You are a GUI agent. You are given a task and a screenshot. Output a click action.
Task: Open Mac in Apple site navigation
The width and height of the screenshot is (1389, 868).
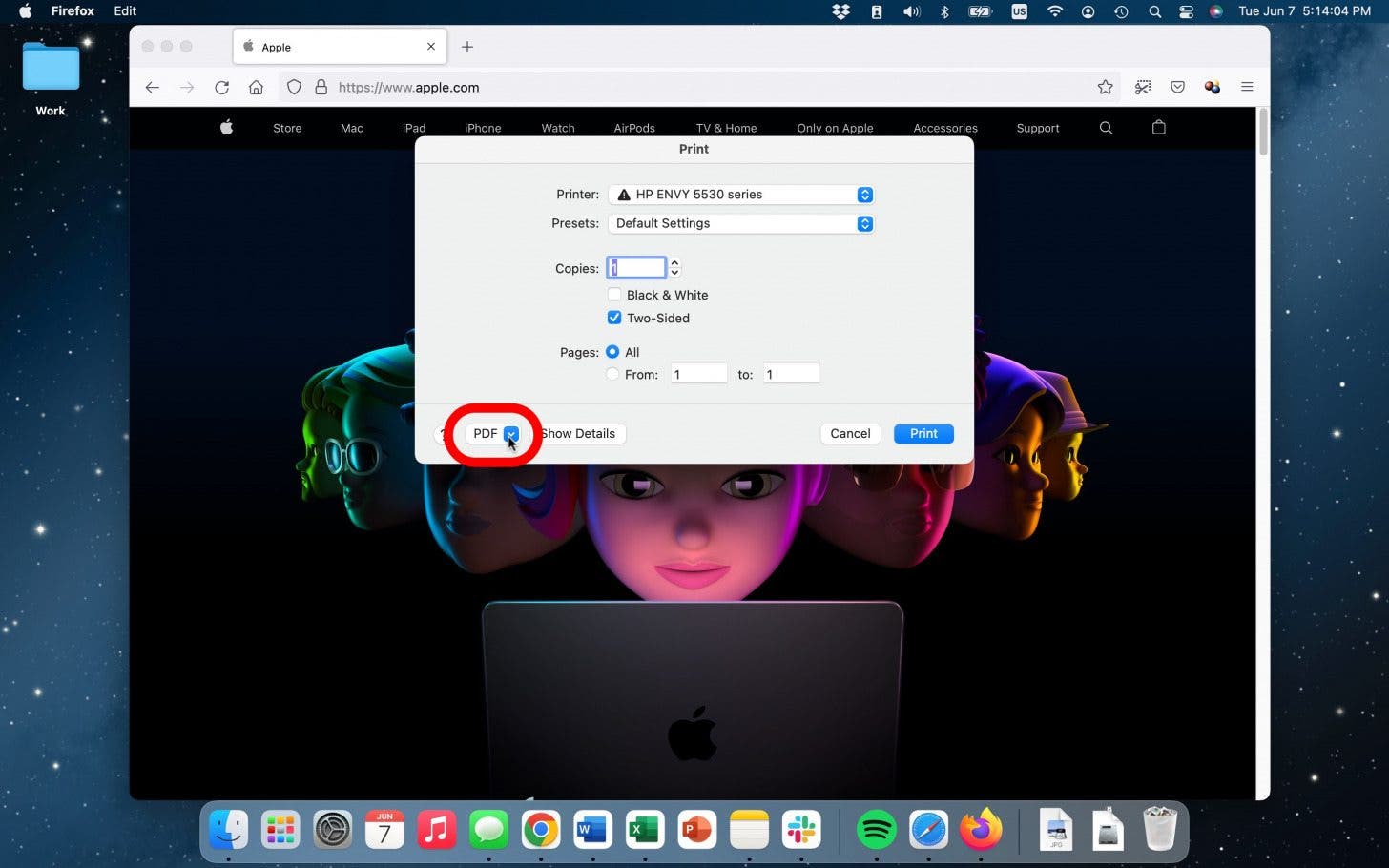352,128
